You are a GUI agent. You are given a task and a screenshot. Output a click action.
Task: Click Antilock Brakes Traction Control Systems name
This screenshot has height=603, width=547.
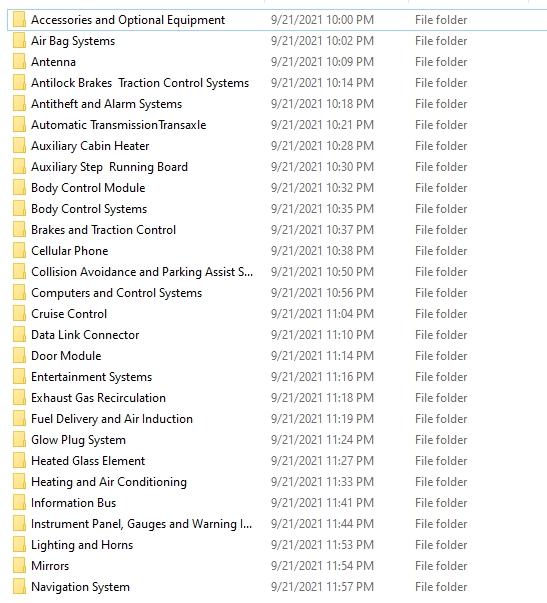(140, 83)
